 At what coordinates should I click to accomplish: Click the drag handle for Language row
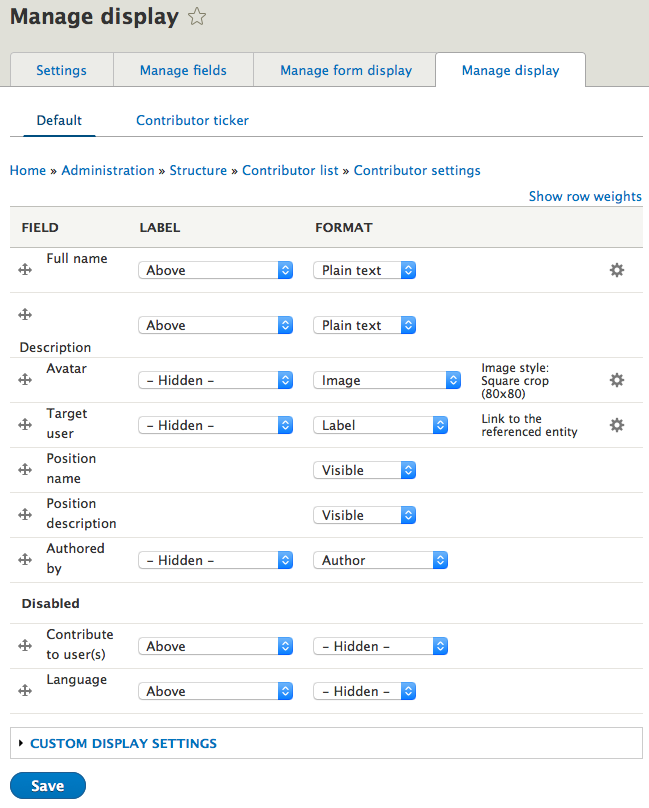pos(26,691)
